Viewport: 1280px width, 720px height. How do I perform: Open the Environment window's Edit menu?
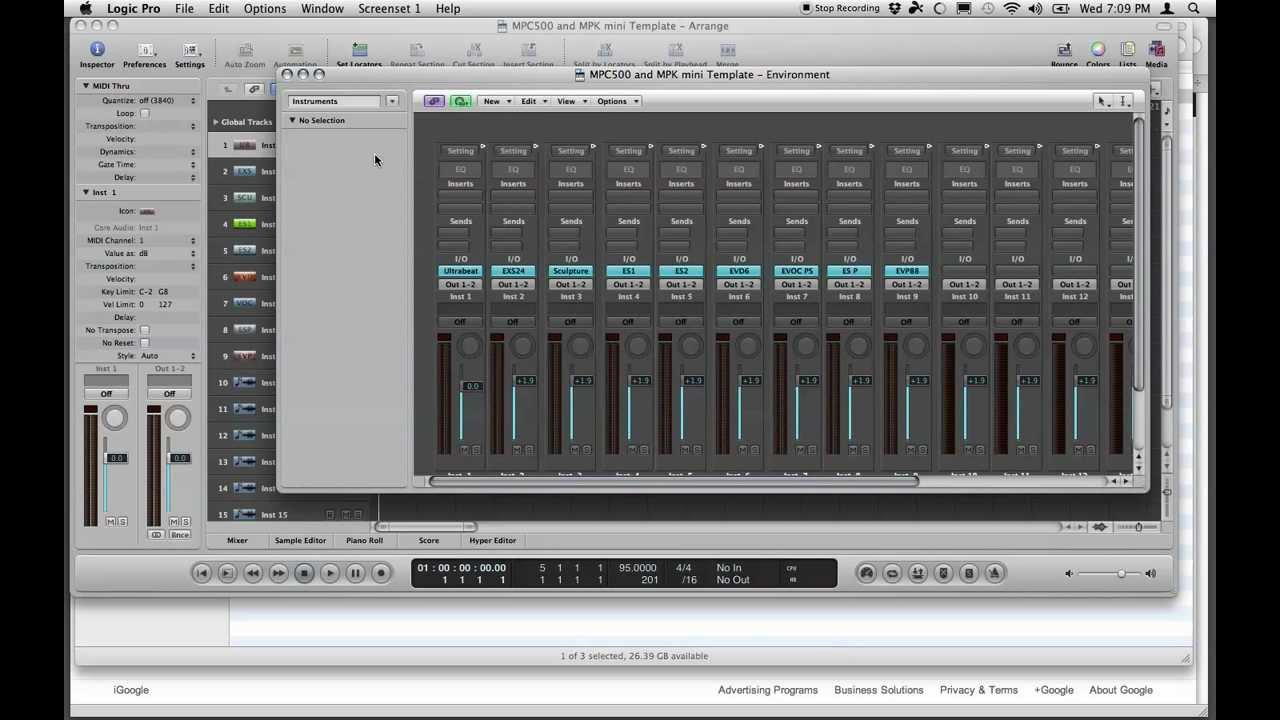[532, 101]
